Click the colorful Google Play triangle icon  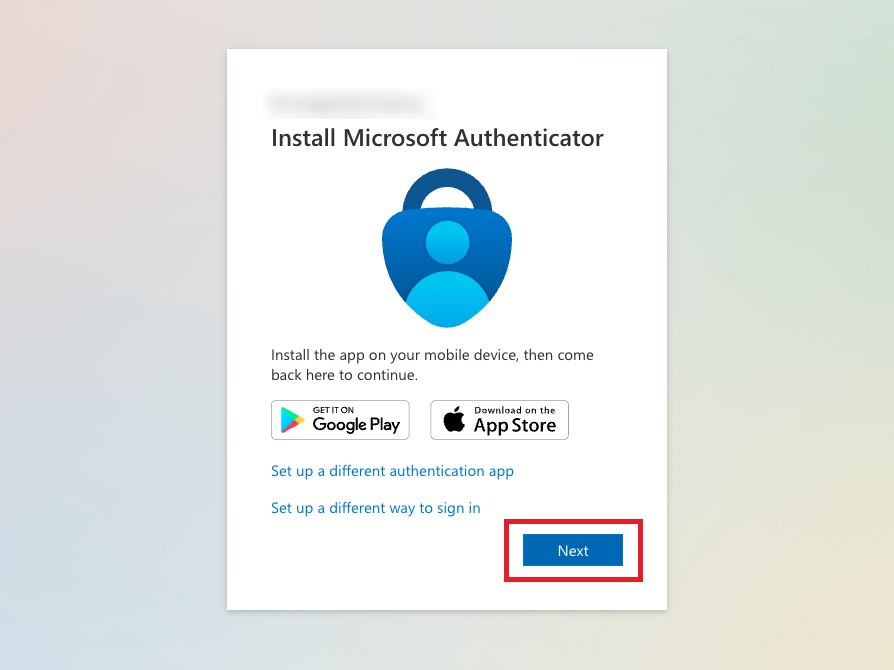point(292,420)
